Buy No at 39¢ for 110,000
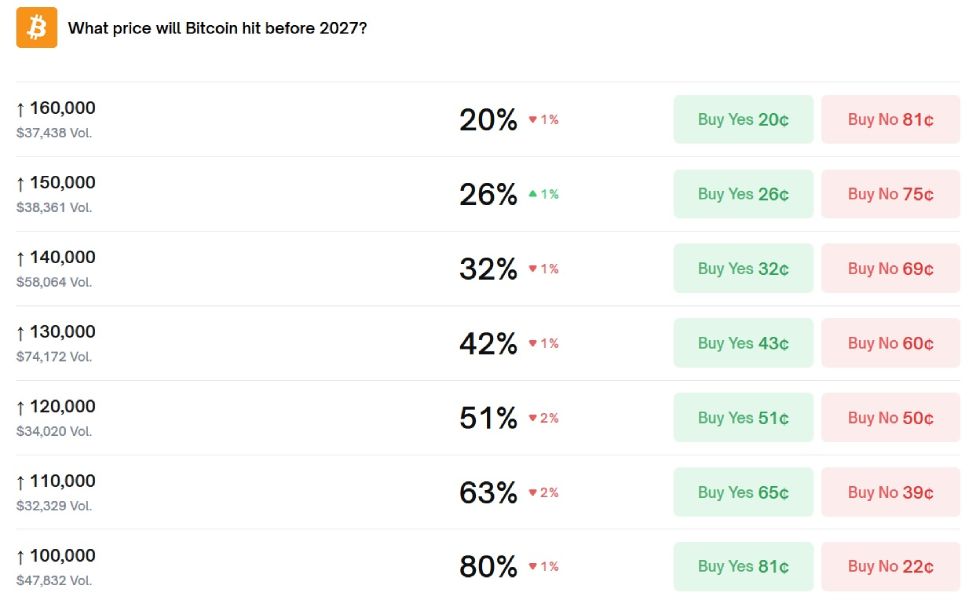 [891, 492]
